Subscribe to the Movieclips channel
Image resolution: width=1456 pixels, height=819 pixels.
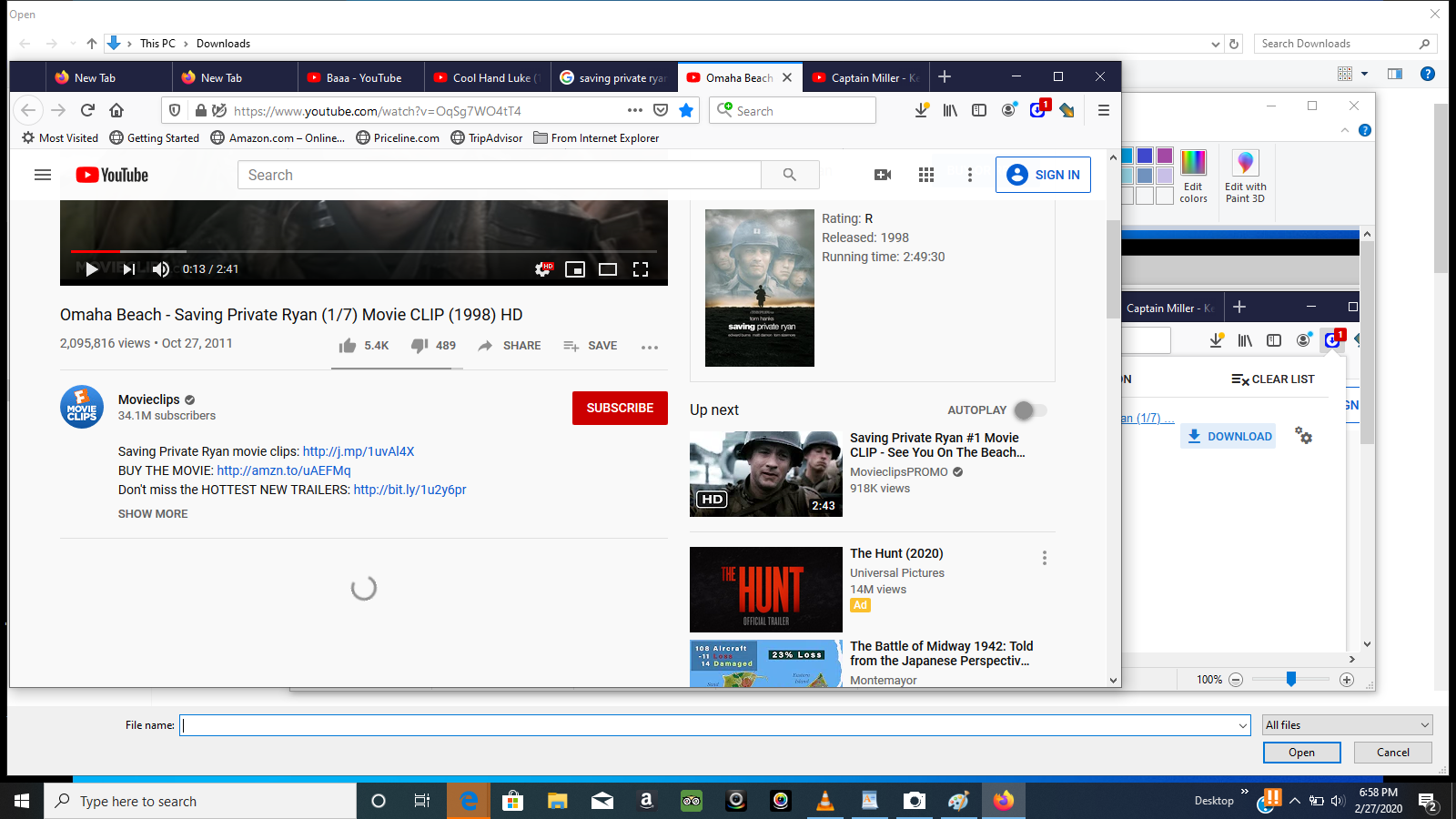620,408
